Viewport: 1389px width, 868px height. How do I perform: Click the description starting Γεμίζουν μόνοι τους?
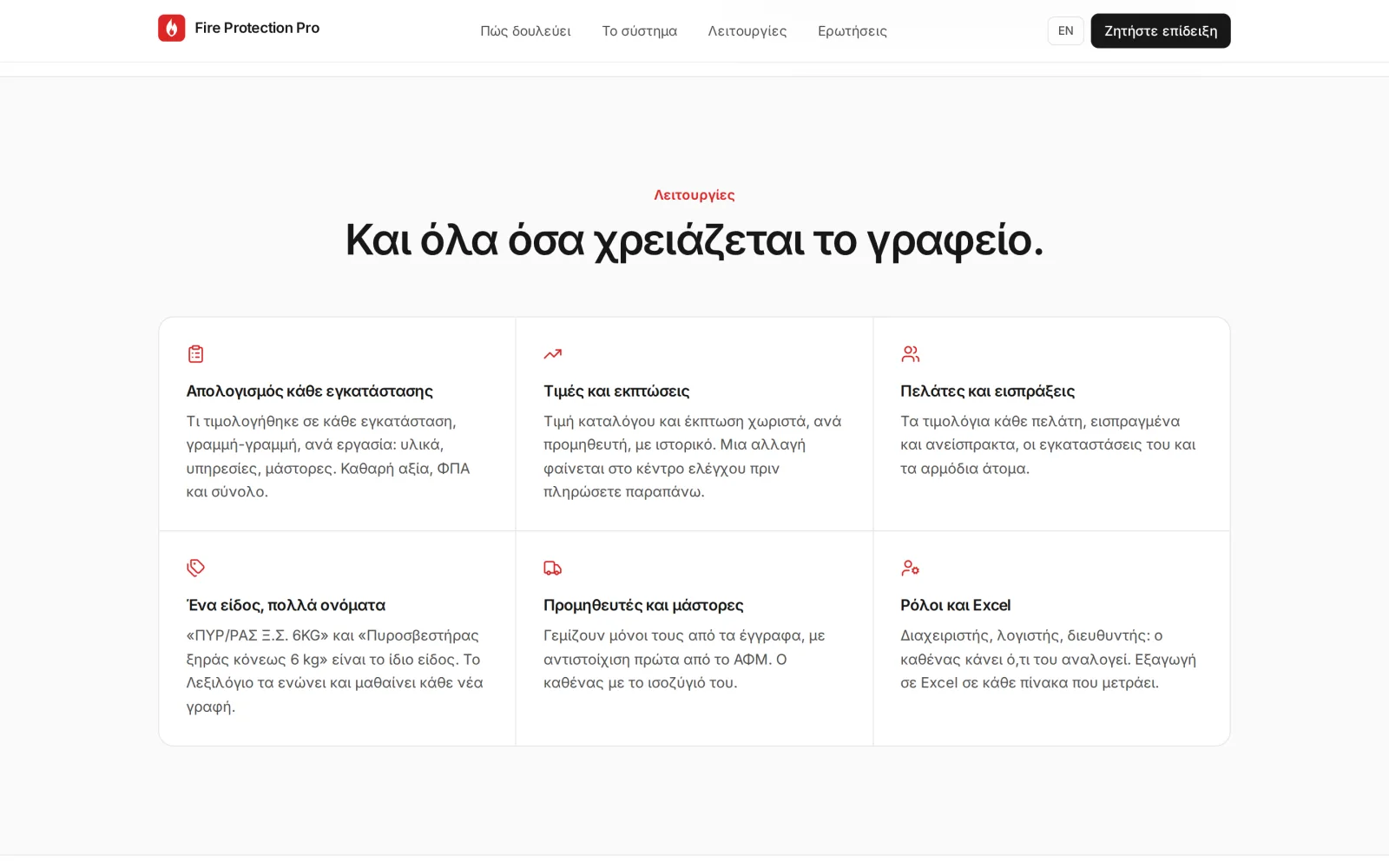686,659
